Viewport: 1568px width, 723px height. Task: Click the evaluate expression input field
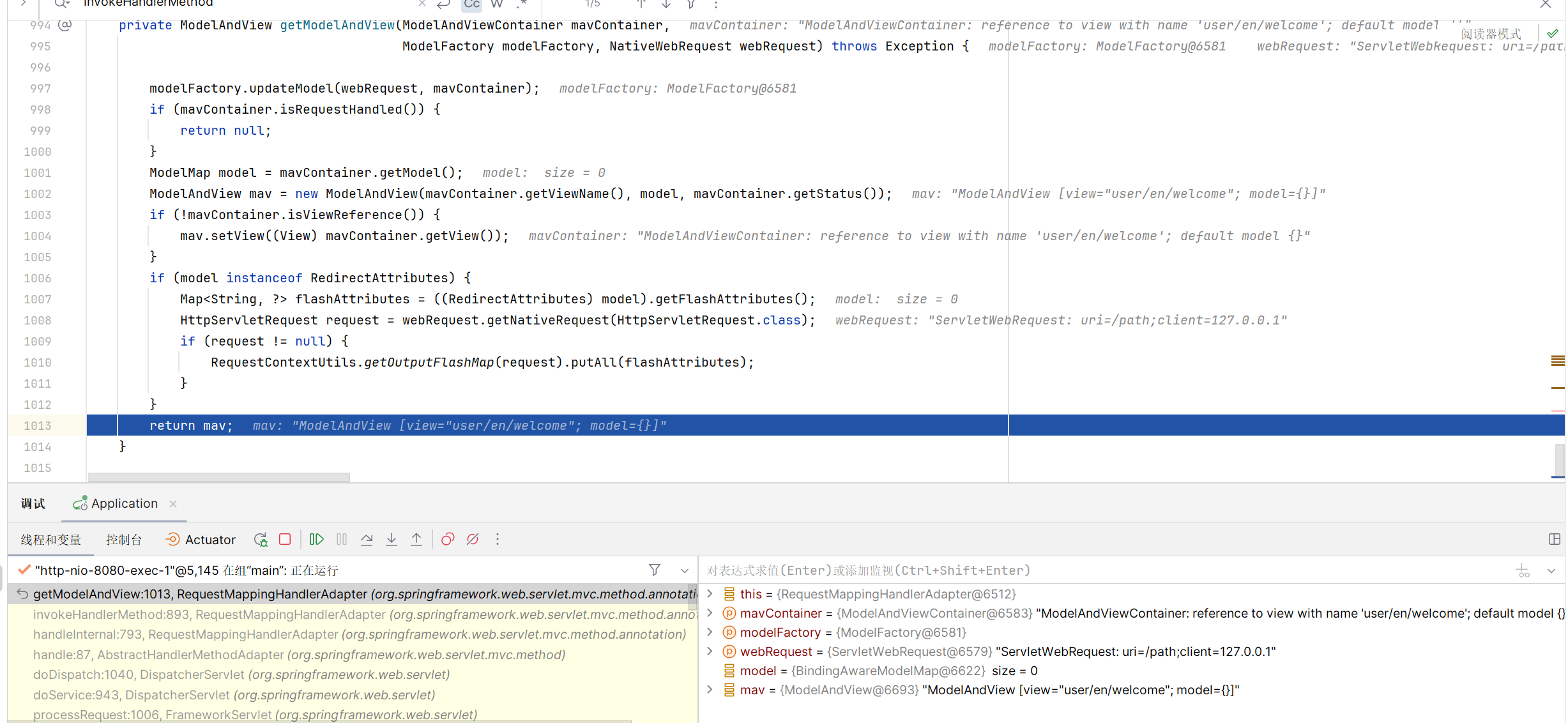[1105, 570]
